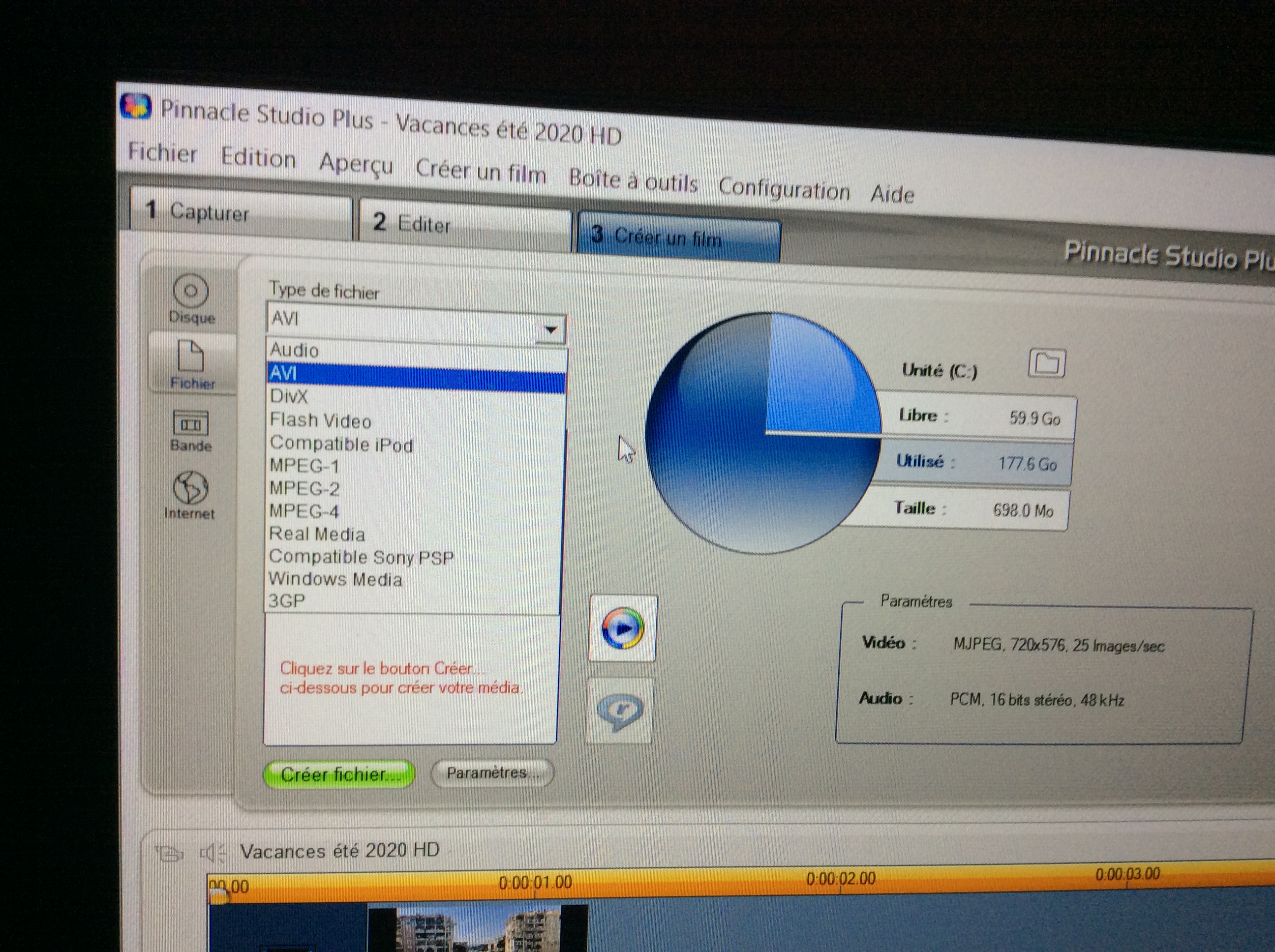Click the PCM, 16 bits stéréo audio text

(1037, 700)
